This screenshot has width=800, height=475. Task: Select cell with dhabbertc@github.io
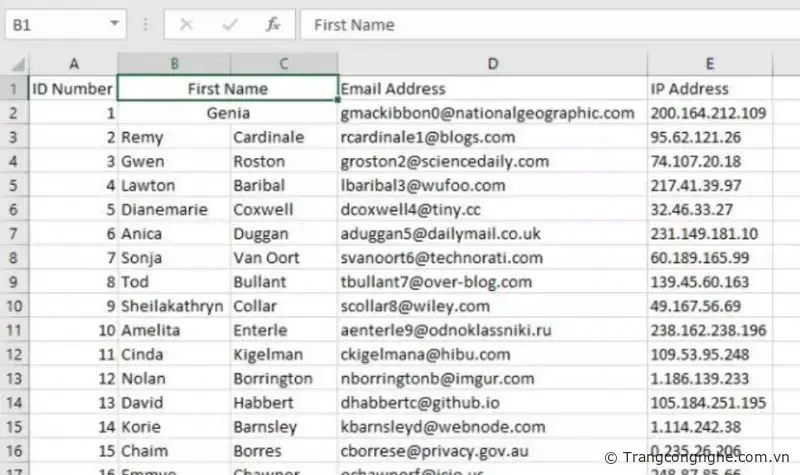492,402
